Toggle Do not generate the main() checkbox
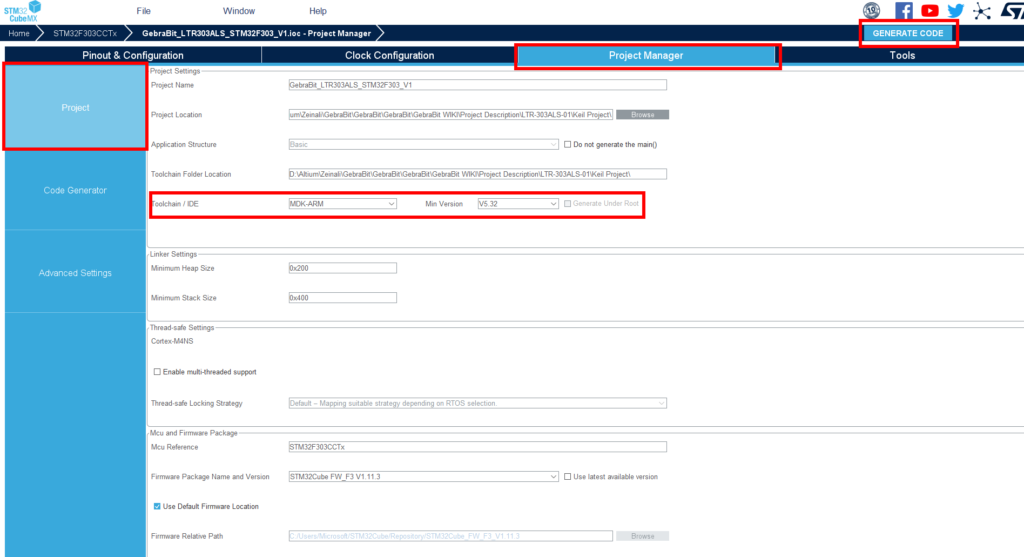This screenshot has height=557, width=1024. [x=568, y=144]
